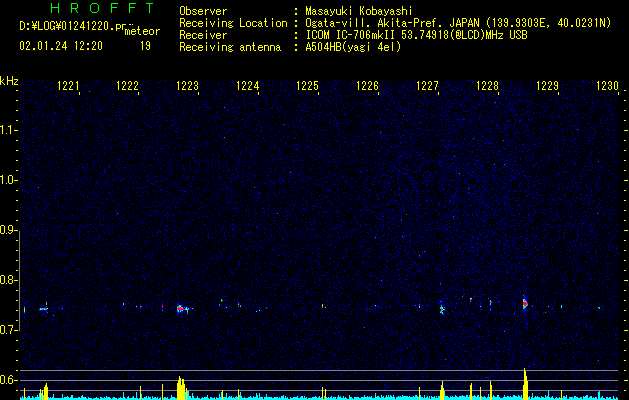Click the 1223 time marker

pos(188,86)
